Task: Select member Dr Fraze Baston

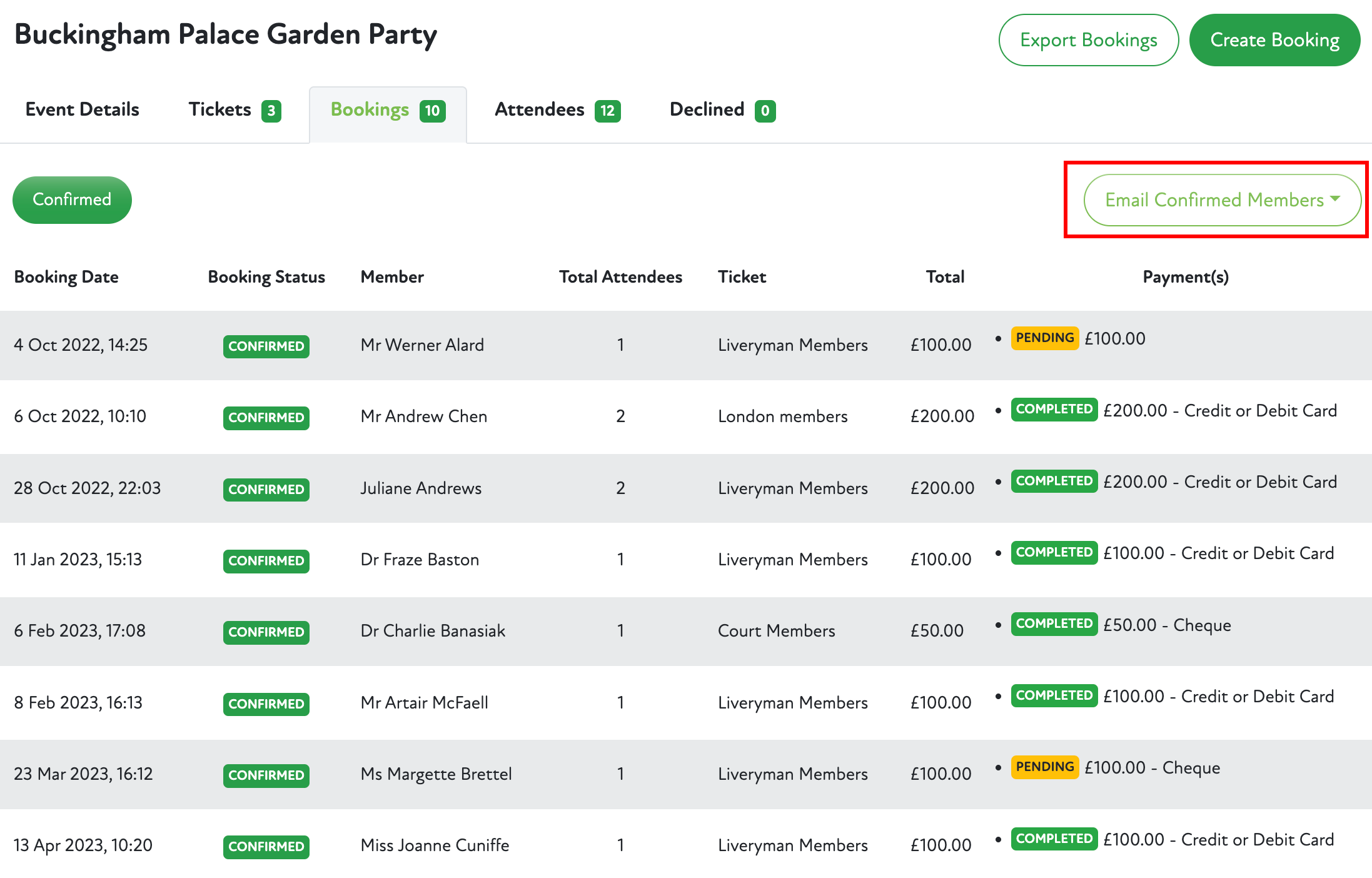Action: tap(420, 560)
